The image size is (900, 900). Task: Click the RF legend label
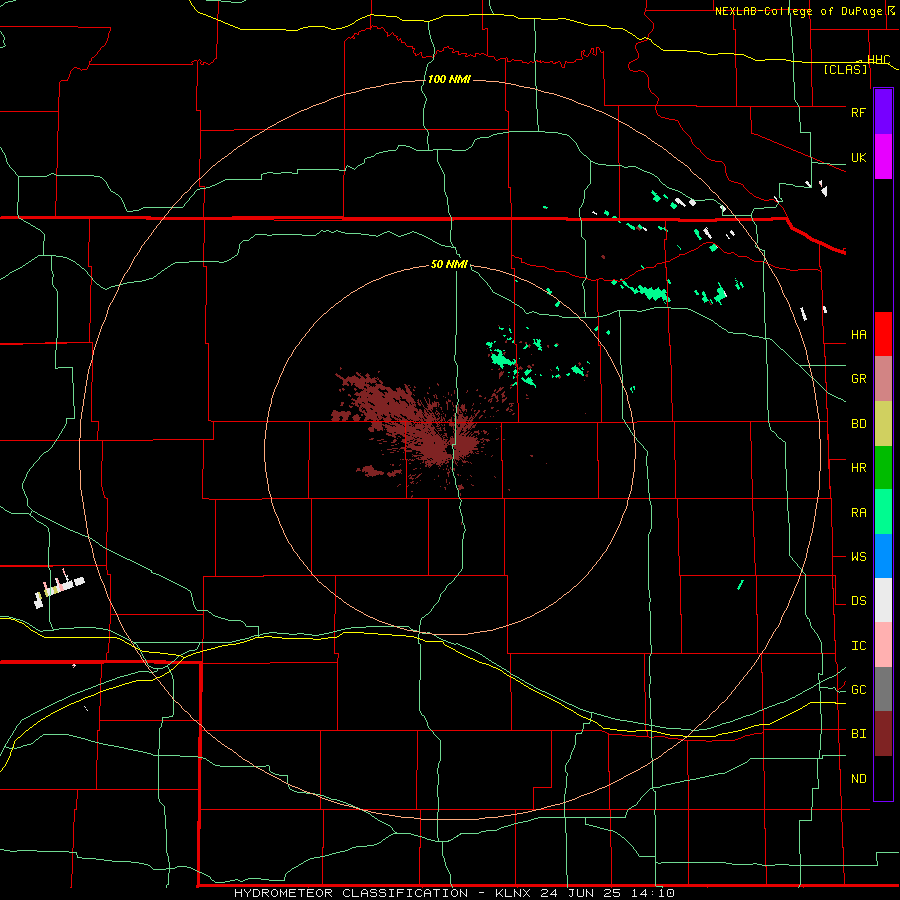point(858,112)
